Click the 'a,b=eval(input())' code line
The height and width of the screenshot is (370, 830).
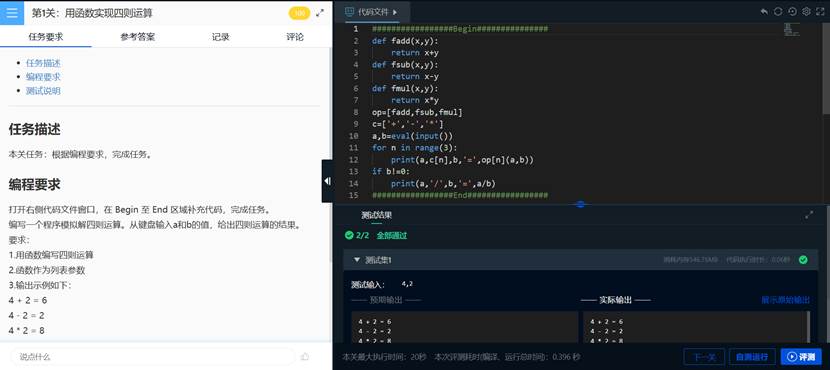pyautogui.click(x=412, y=136)
